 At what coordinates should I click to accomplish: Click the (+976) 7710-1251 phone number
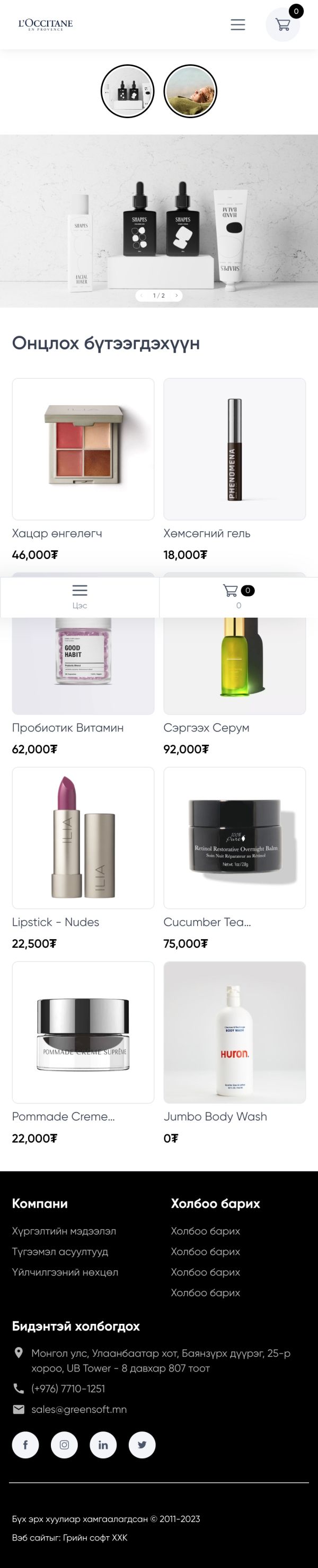(x=68, y=1388)
